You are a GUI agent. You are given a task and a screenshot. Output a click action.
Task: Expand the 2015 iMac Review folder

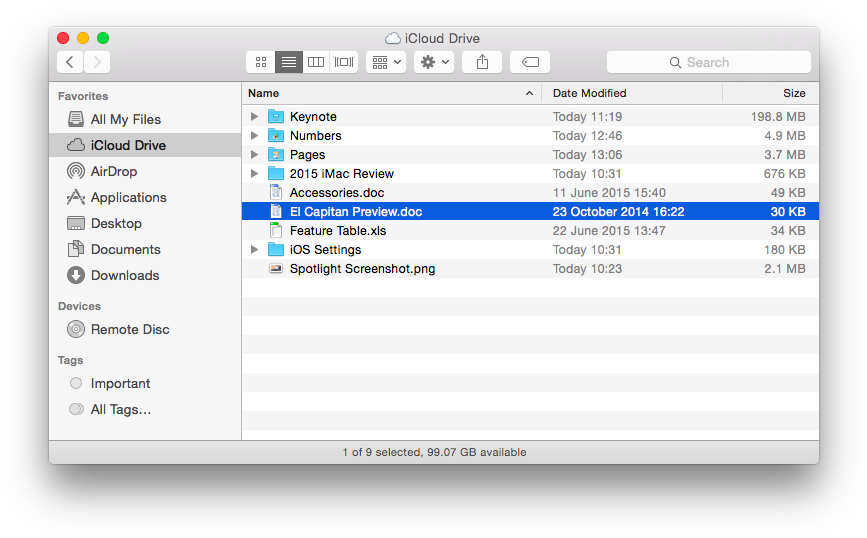[x=255, y=174]
